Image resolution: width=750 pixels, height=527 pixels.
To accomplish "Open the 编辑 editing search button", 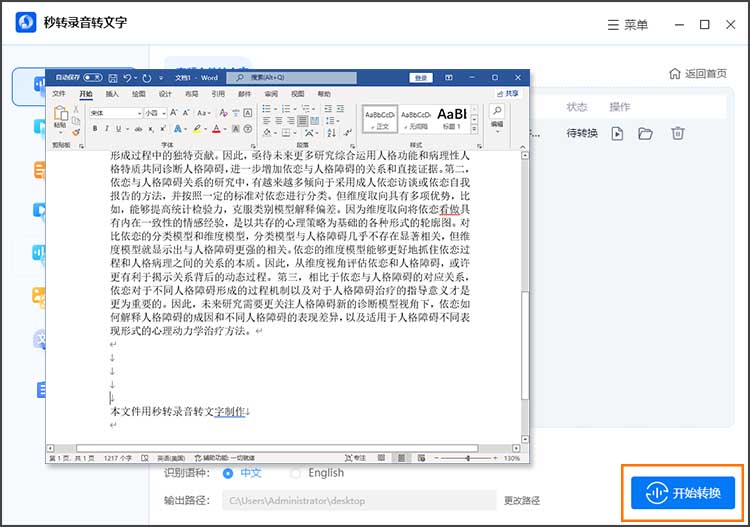I will tap(497, 117).
